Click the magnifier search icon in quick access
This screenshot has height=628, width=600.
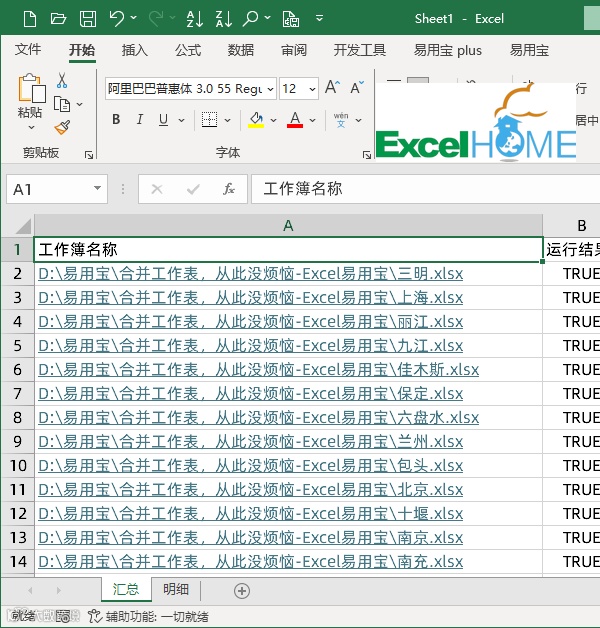(x=250, y=18)
